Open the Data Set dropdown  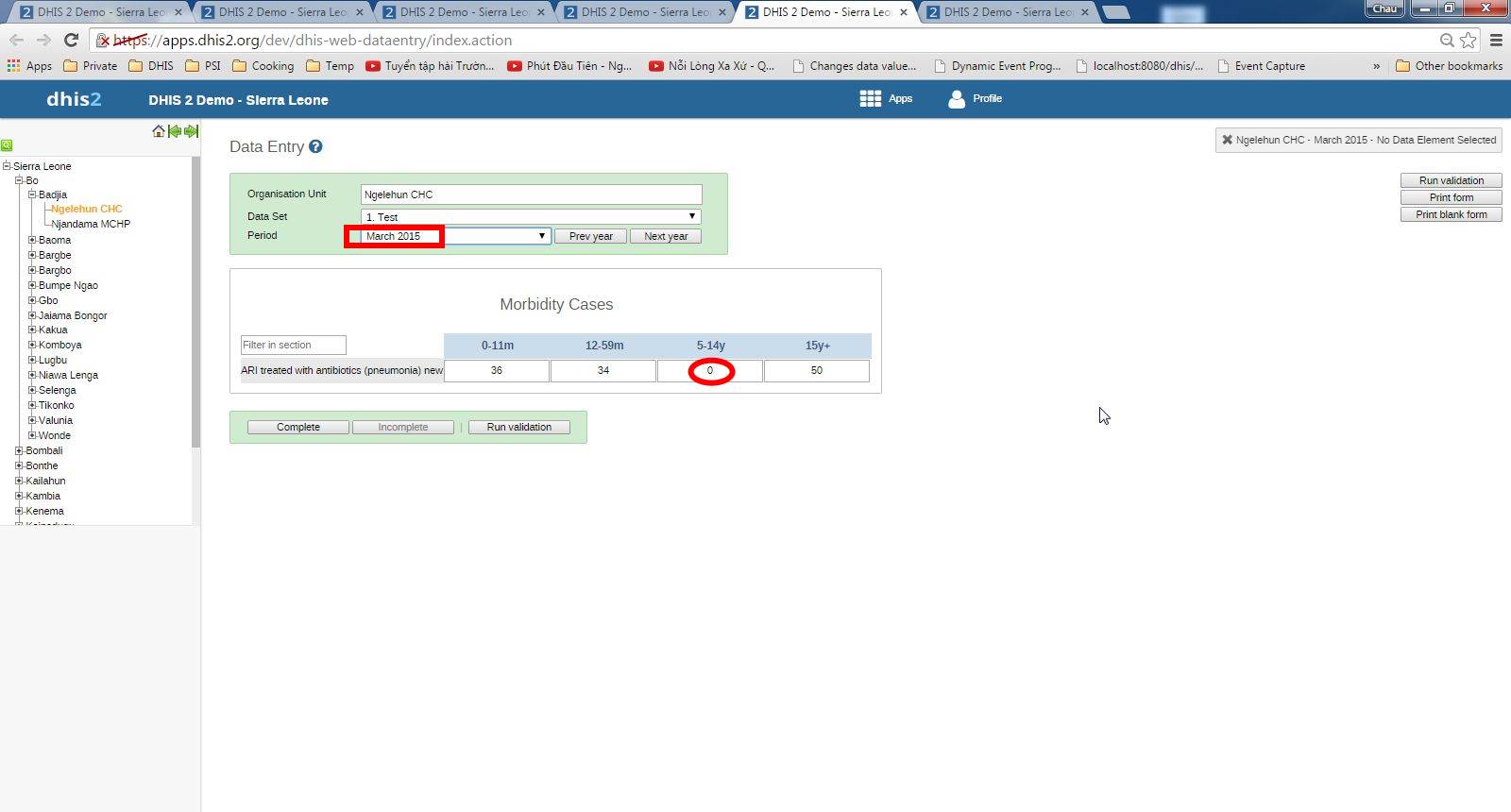coord(531,216)
